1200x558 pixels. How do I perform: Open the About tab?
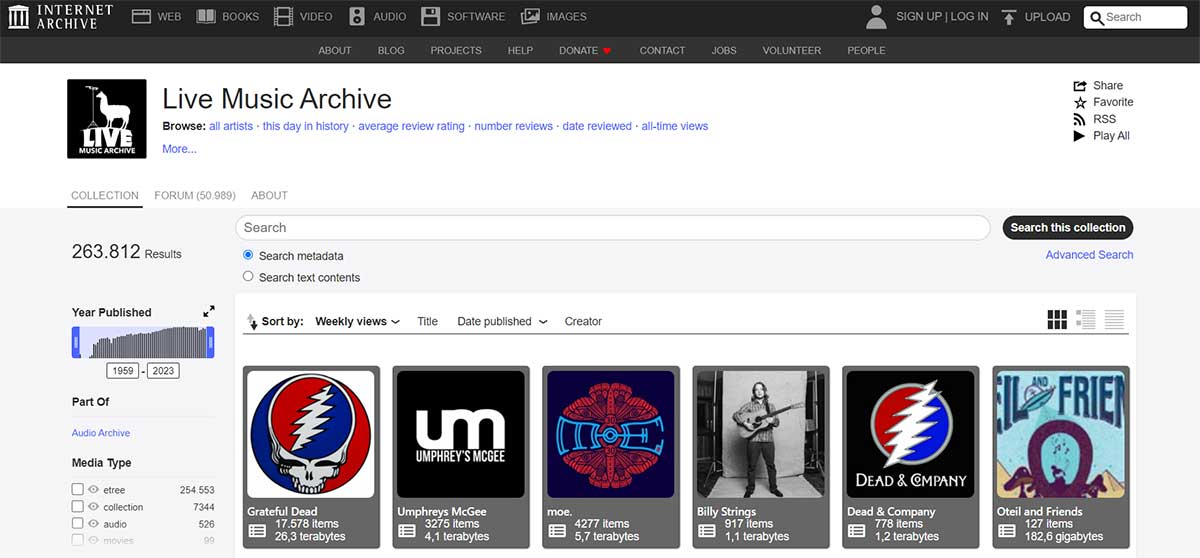coord(269,195)
